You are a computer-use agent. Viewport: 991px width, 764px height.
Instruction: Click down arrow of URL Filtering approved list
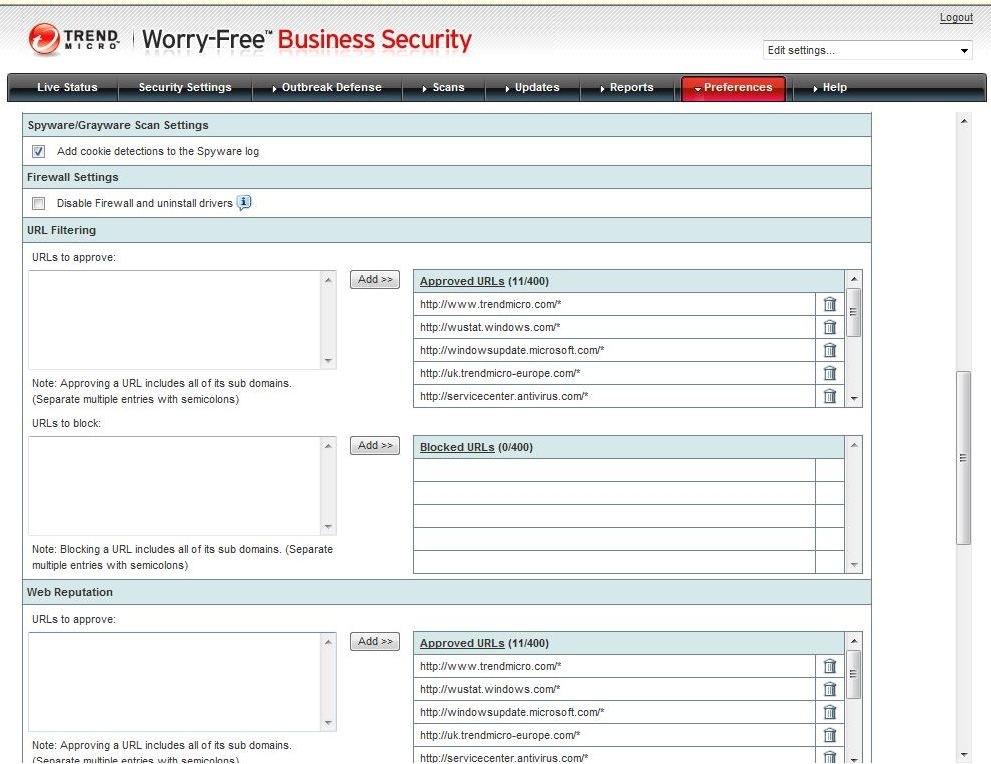(854, 399)
